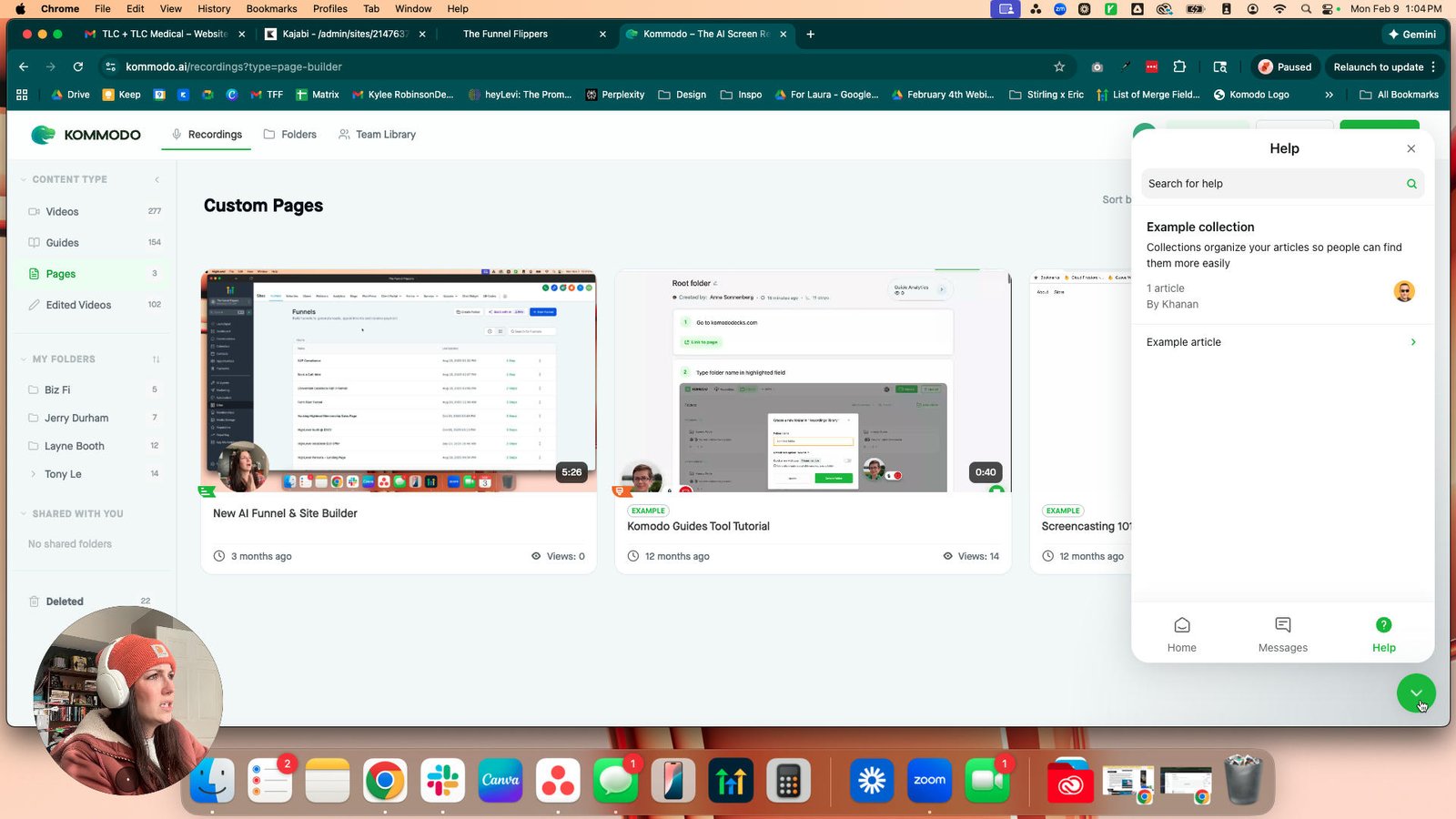Collapse the Shared With You section
This screenshot has width=1456, height=819.
point(24,514)
